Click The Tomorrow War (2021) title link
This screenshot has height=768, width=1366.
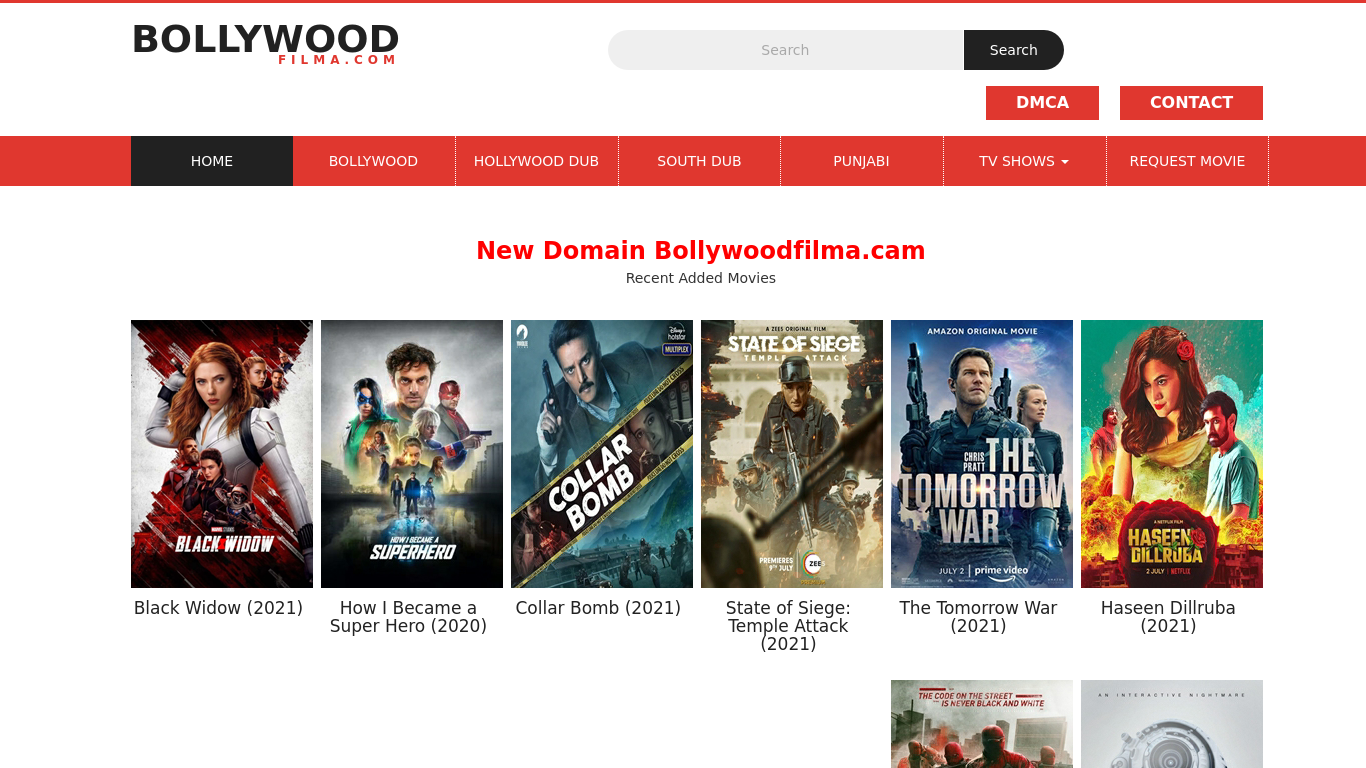[978, 617]
